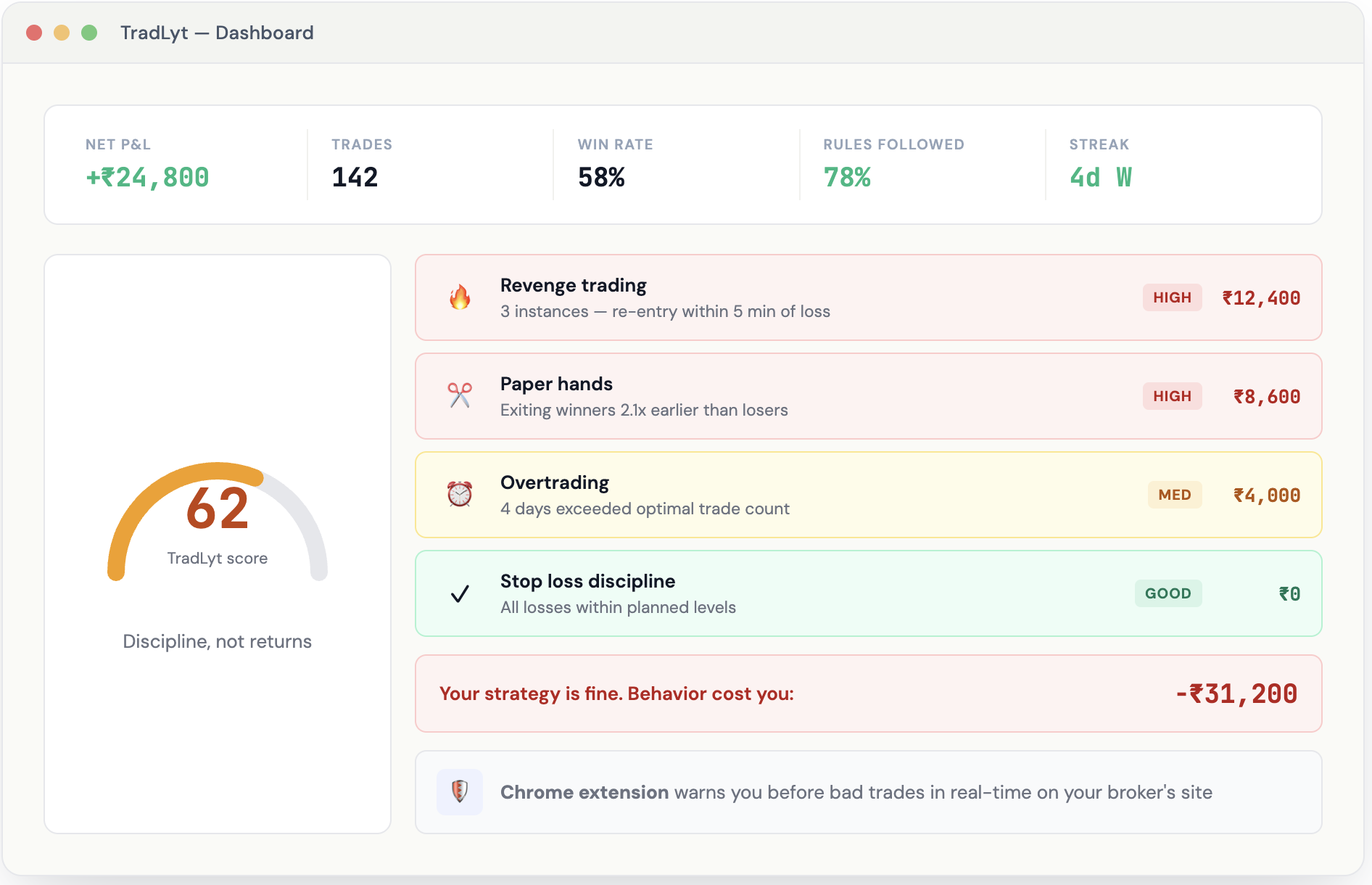Viewport: 1372px width, 885px height.
Task: Click the red close window button
Action: 34,33
